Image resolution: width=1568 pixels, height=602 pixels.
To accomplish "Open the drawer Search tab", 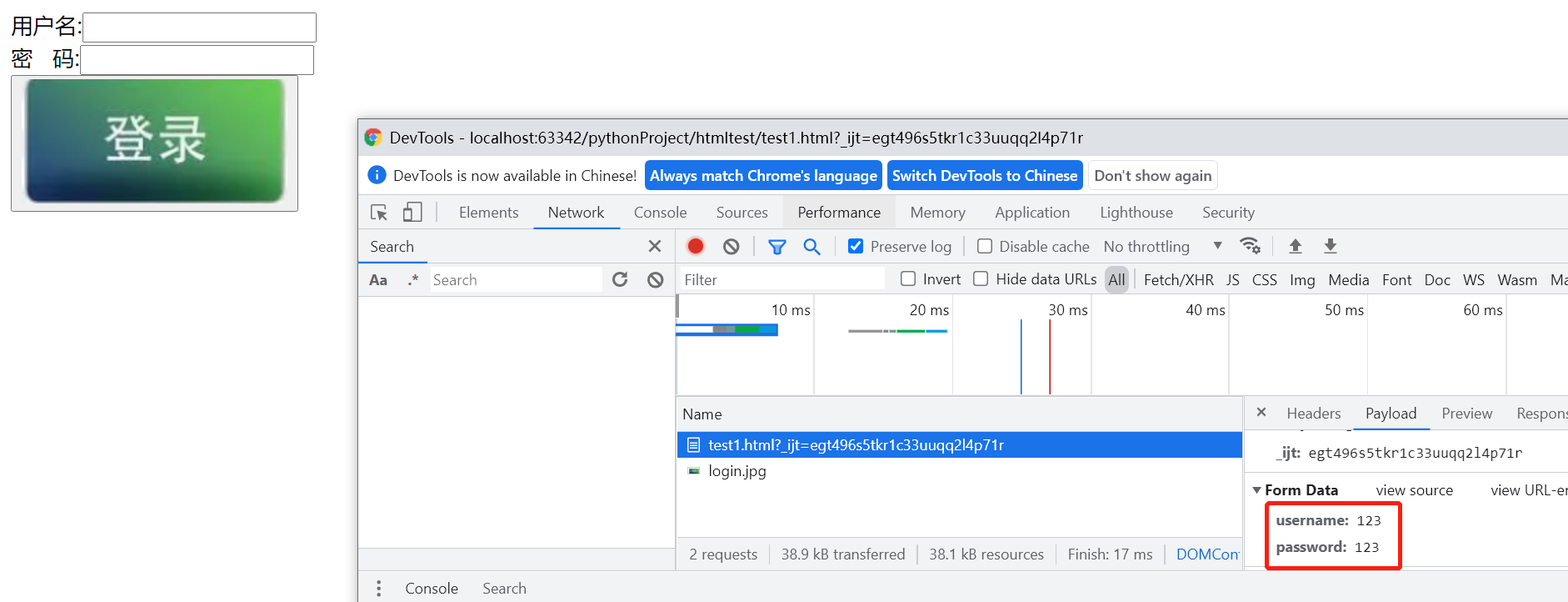I will [504, 589].
